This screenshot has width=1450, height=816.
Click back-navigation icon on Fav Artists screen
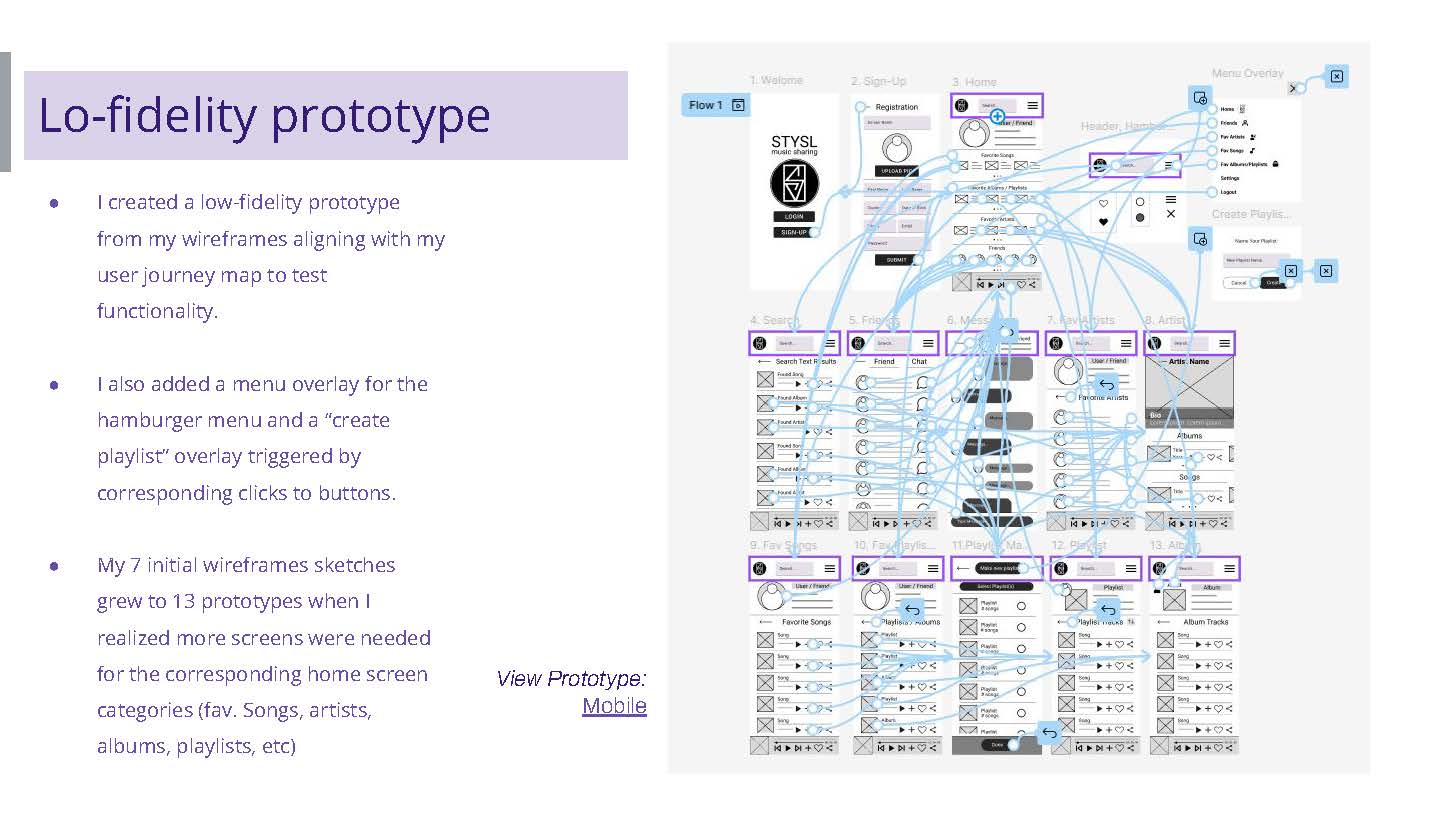1107,383
